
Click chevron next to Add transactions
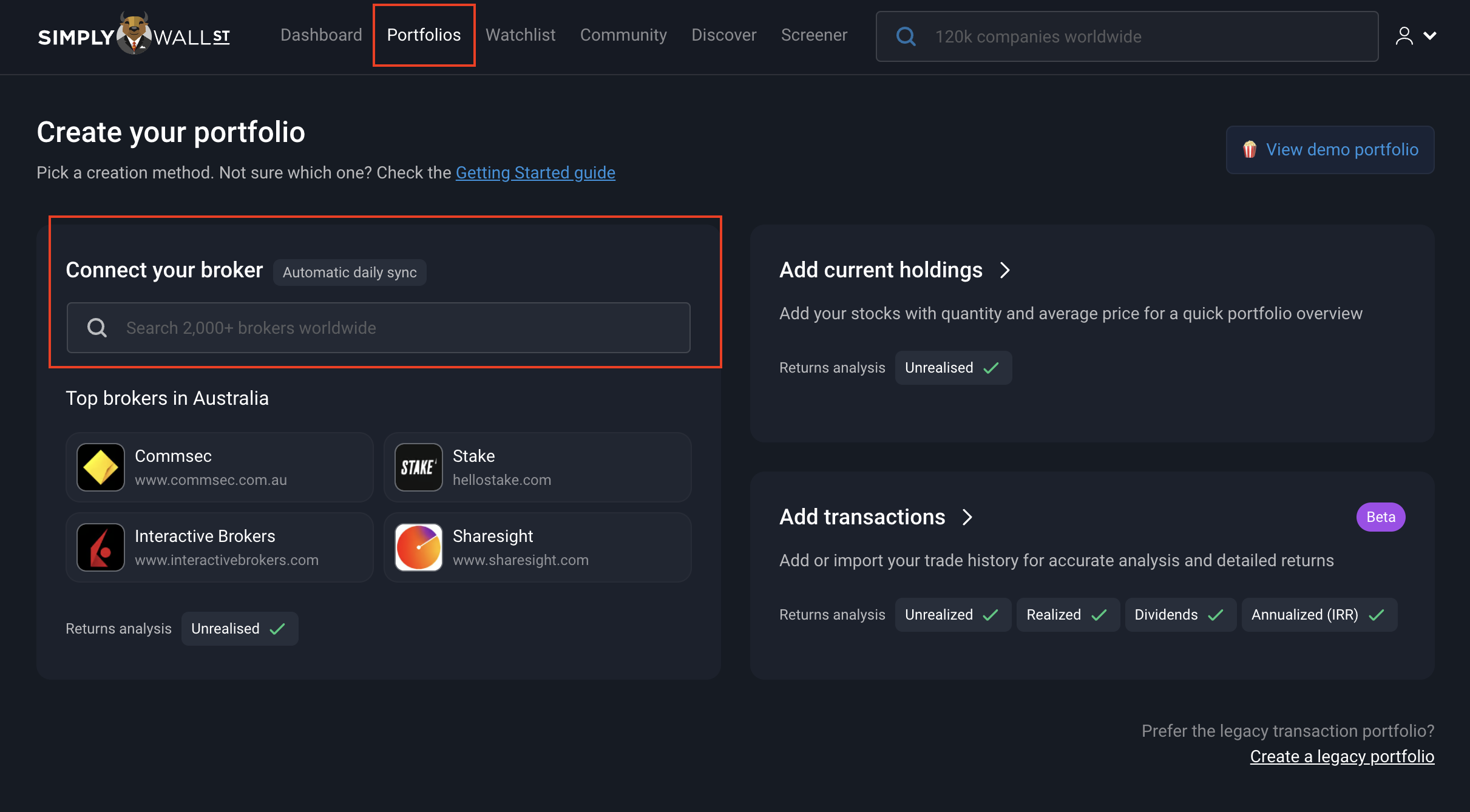coord(967,517)
